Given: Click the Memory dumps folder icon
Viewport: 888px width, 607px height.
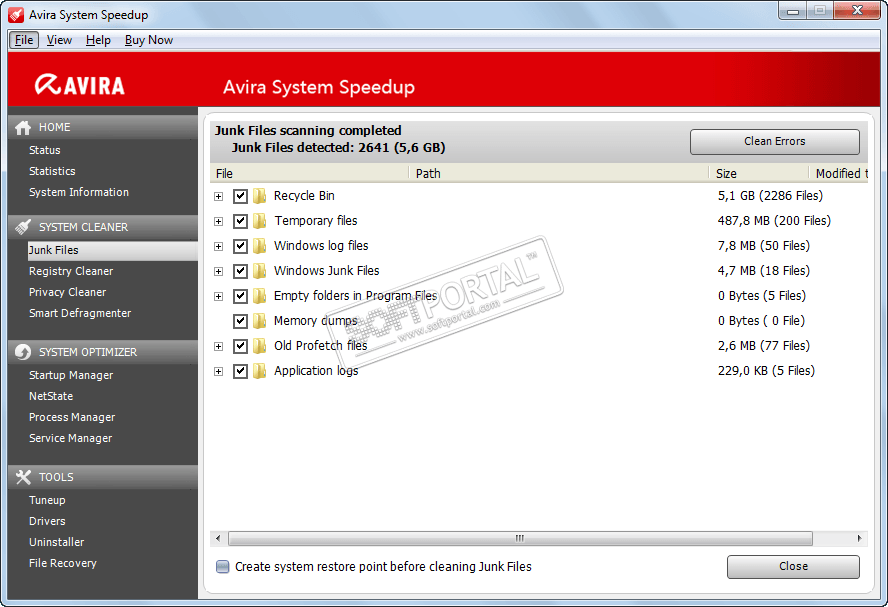Looking at the screenshot, I should click(x=259, y=321).
